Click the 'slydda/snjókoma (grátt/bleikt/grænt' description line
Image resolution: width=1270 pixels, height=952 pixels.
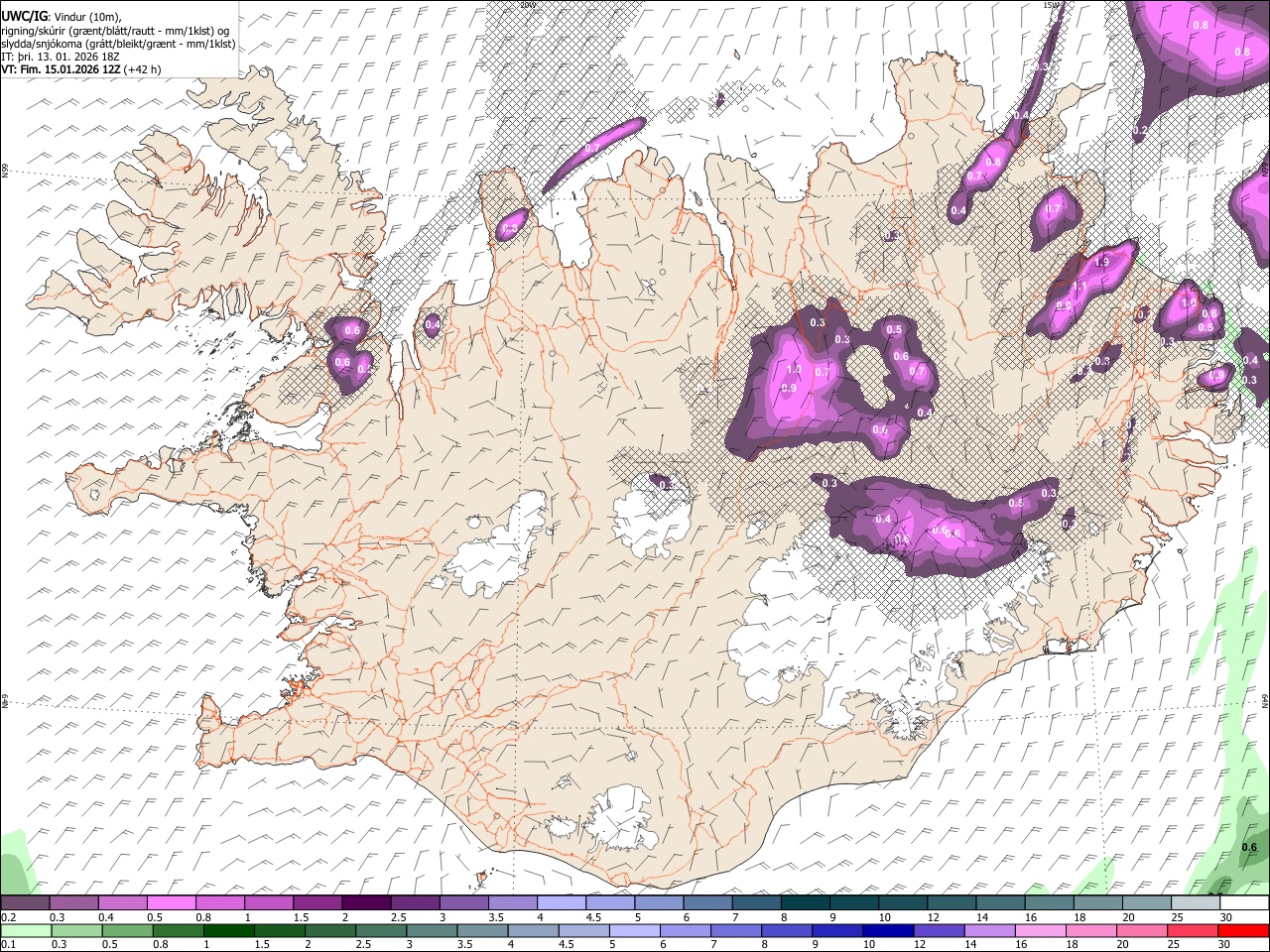tap(118, 43)
